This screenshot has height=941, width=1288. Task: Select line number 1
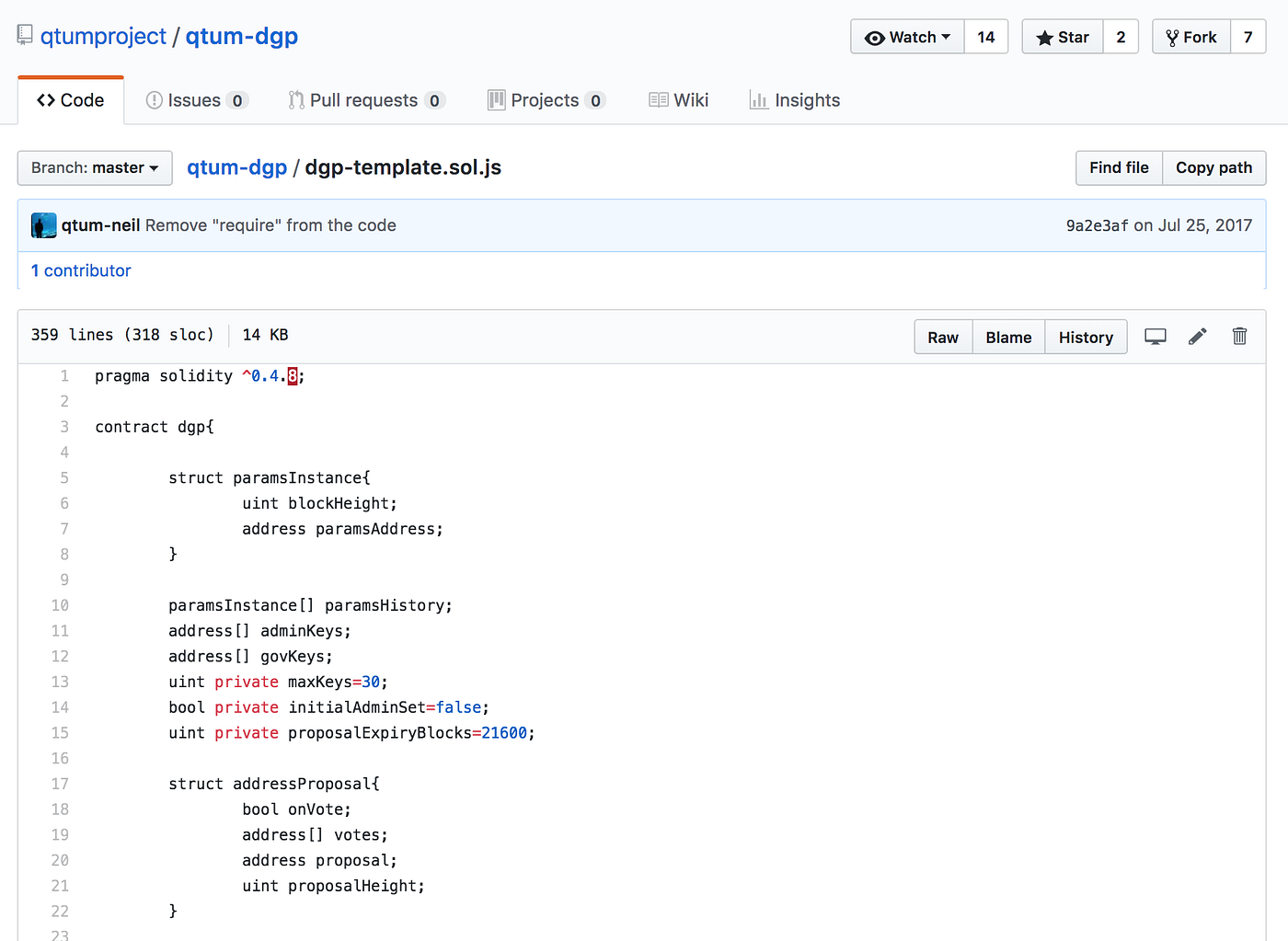pyautogui.click(x=64, y=376)
